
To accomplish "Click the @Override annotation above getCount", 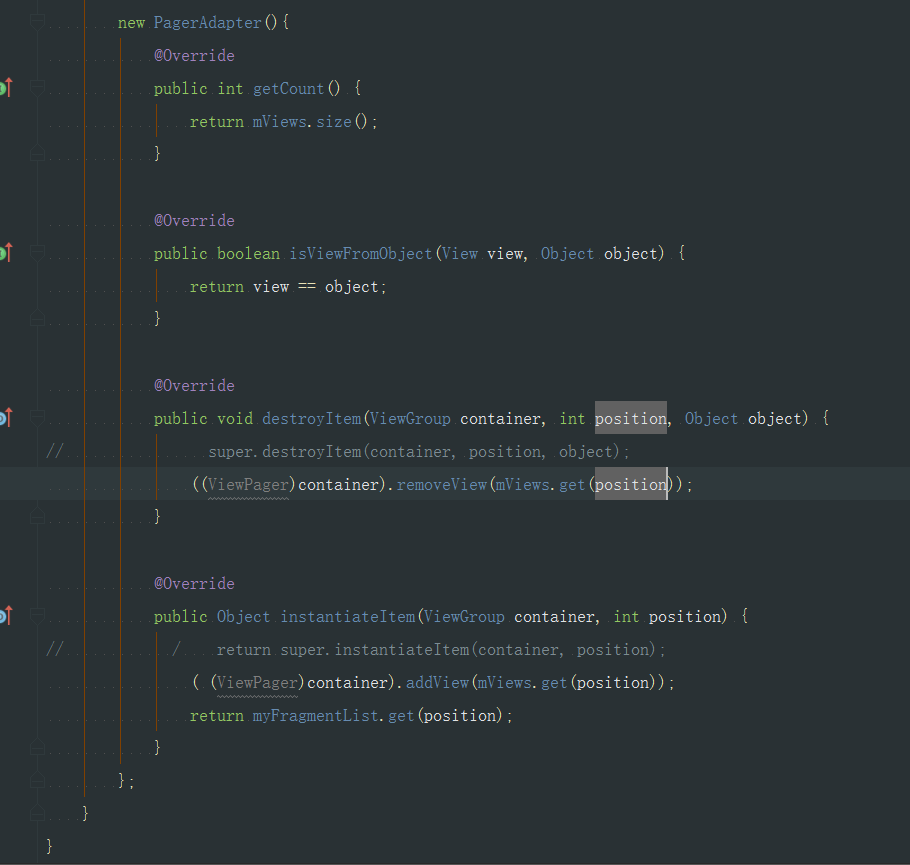I will (x=194, y=55).
